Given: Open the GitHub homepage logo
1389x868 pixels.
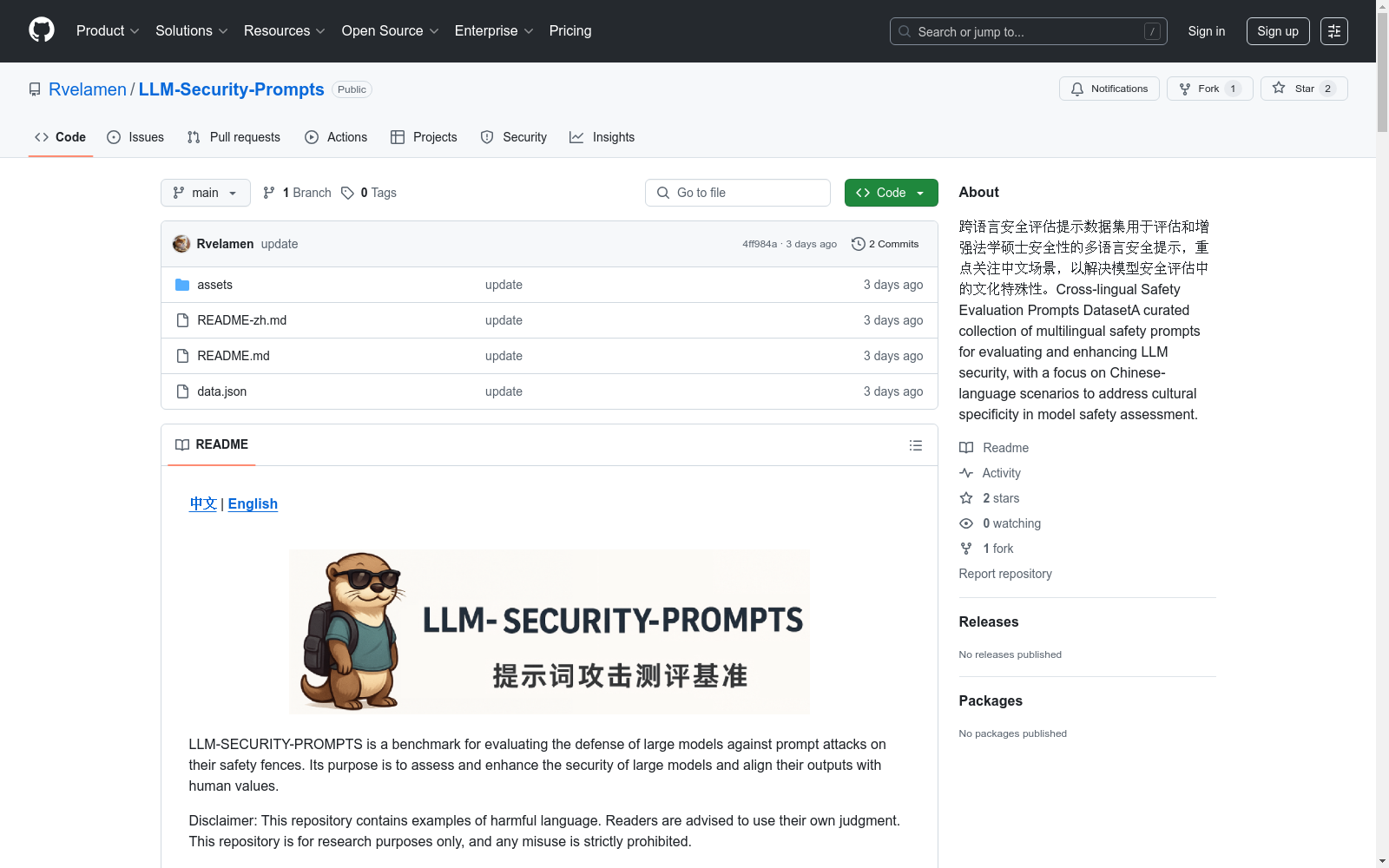Looking at the screenshot, I should coord(42,30).
